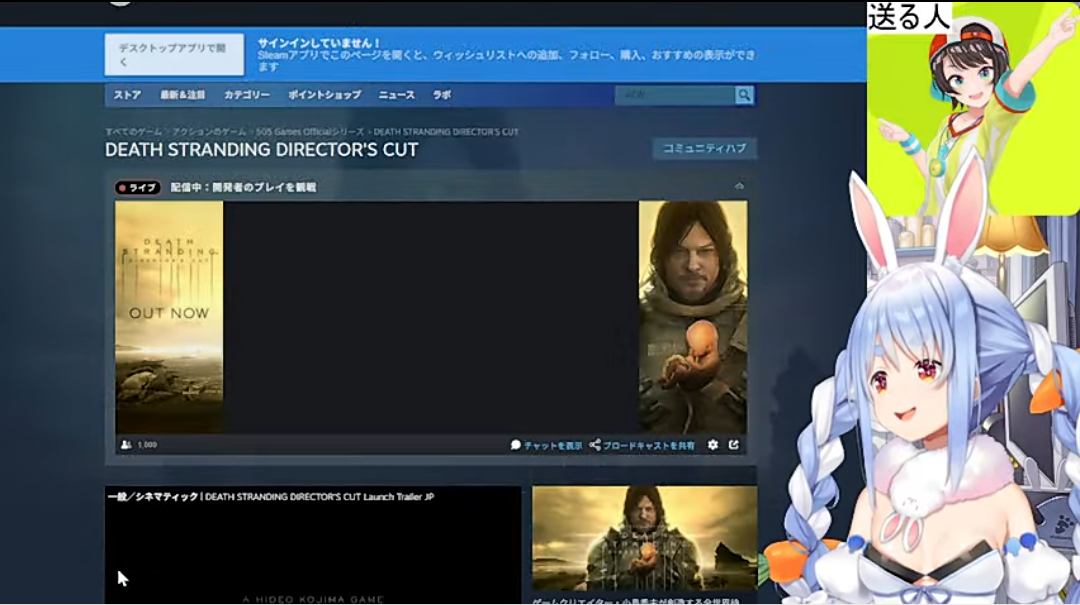Follow the すべてのゲーム breadcrumb link
This screenshot has width=1080, height=605.
pos(134,132)
